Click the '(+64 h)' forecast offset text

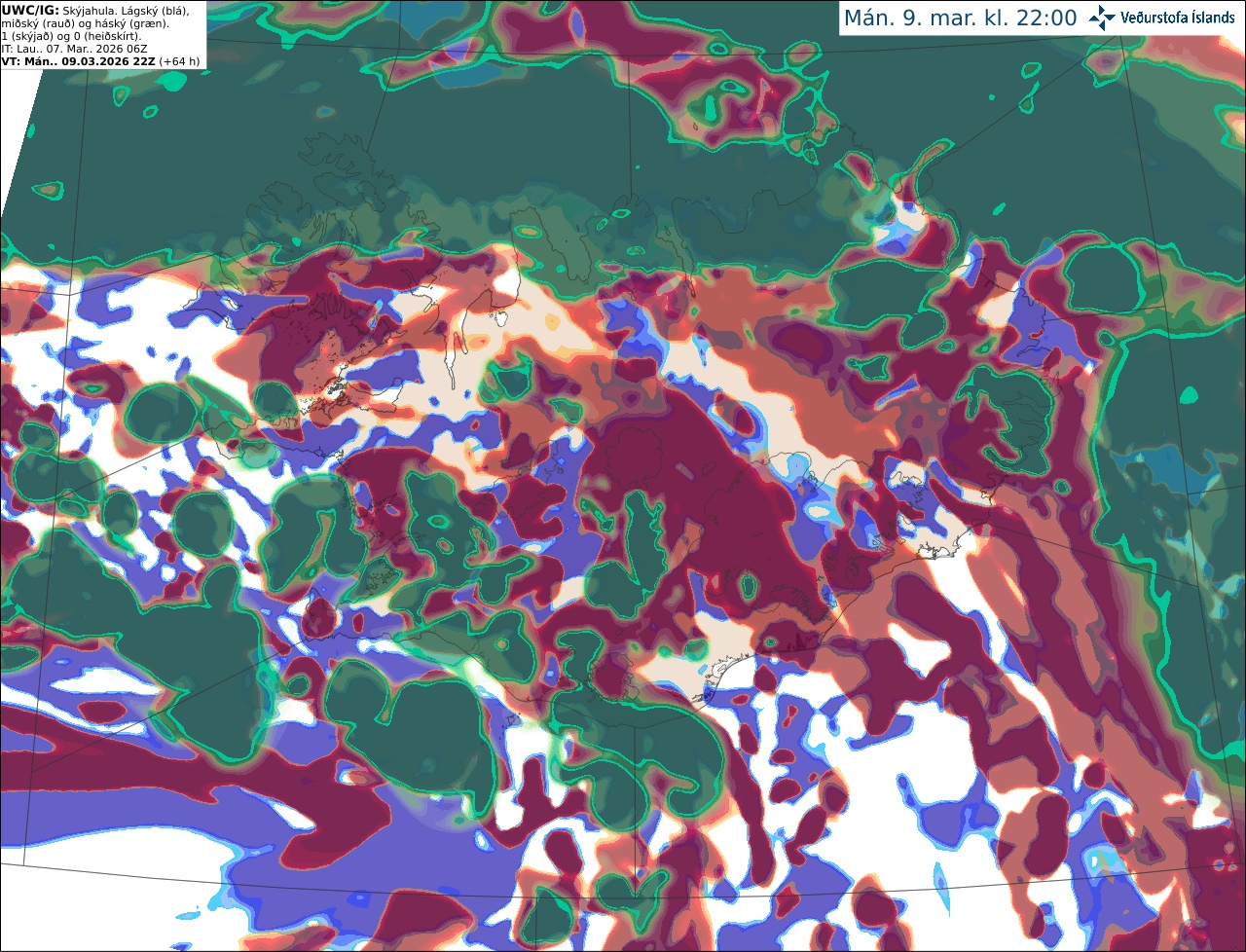[180, 61]
